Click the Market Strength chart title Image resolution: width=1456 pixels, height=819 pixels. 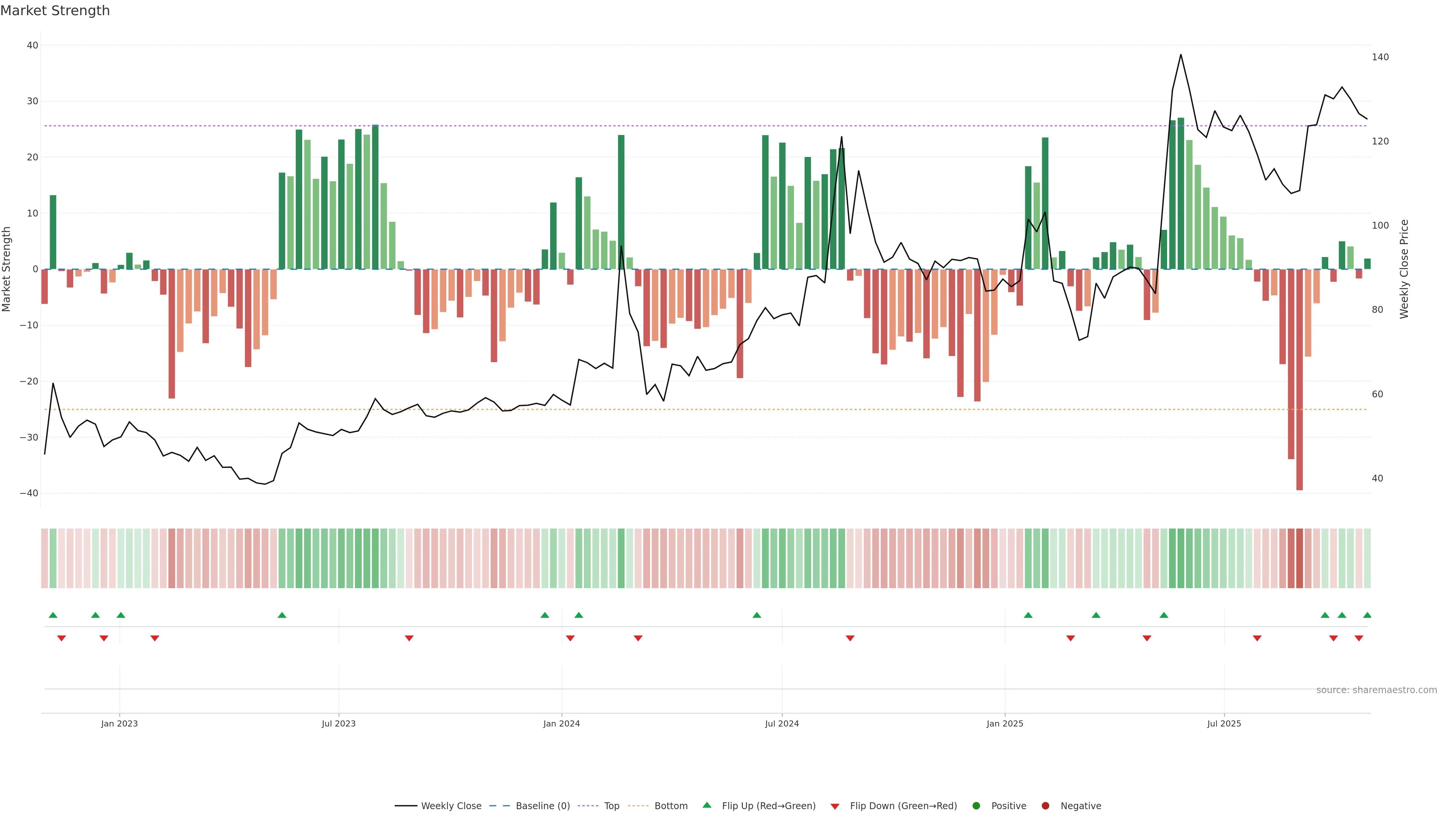click(55, 11)
